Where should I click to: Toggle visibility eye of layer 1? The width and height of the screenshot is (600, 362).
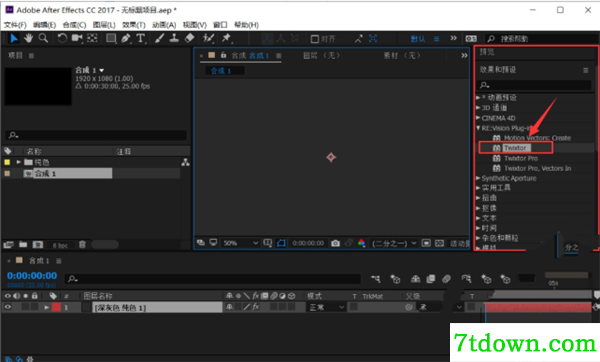pos(8,307)
